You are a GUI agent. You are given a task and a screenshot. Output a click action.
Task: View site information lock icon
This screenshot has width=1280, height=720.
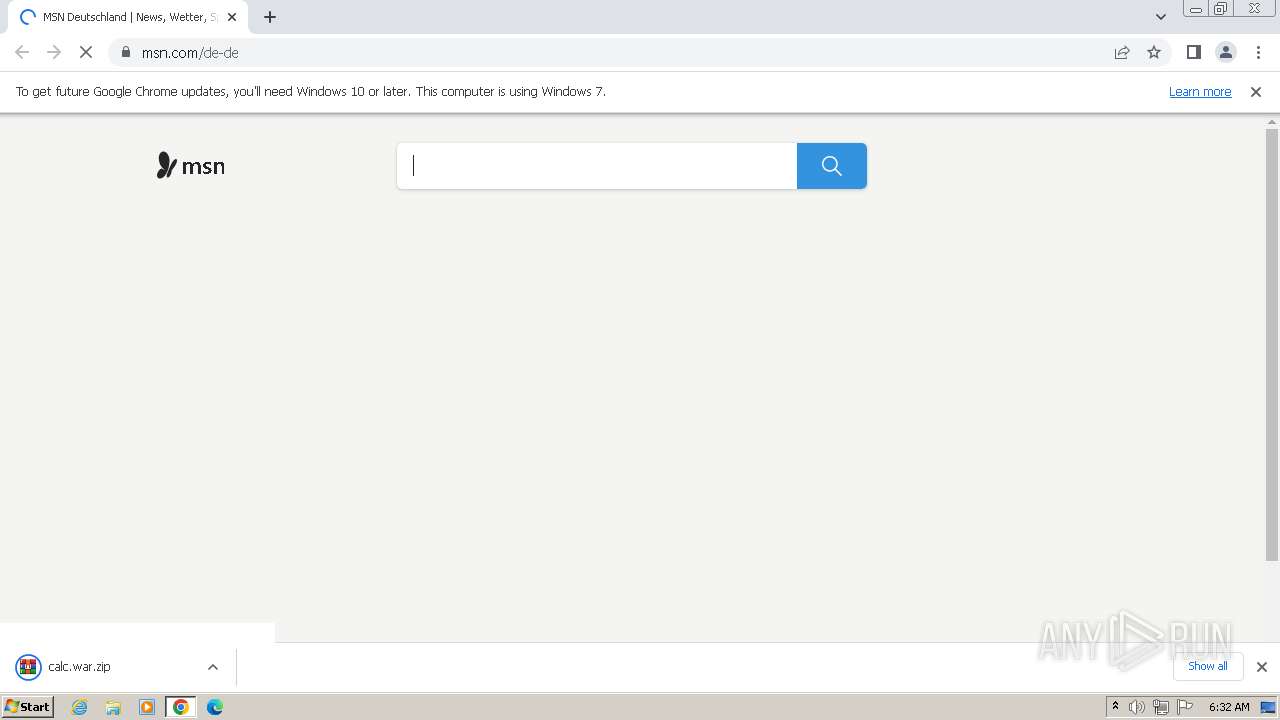click(x=125, y=52)
